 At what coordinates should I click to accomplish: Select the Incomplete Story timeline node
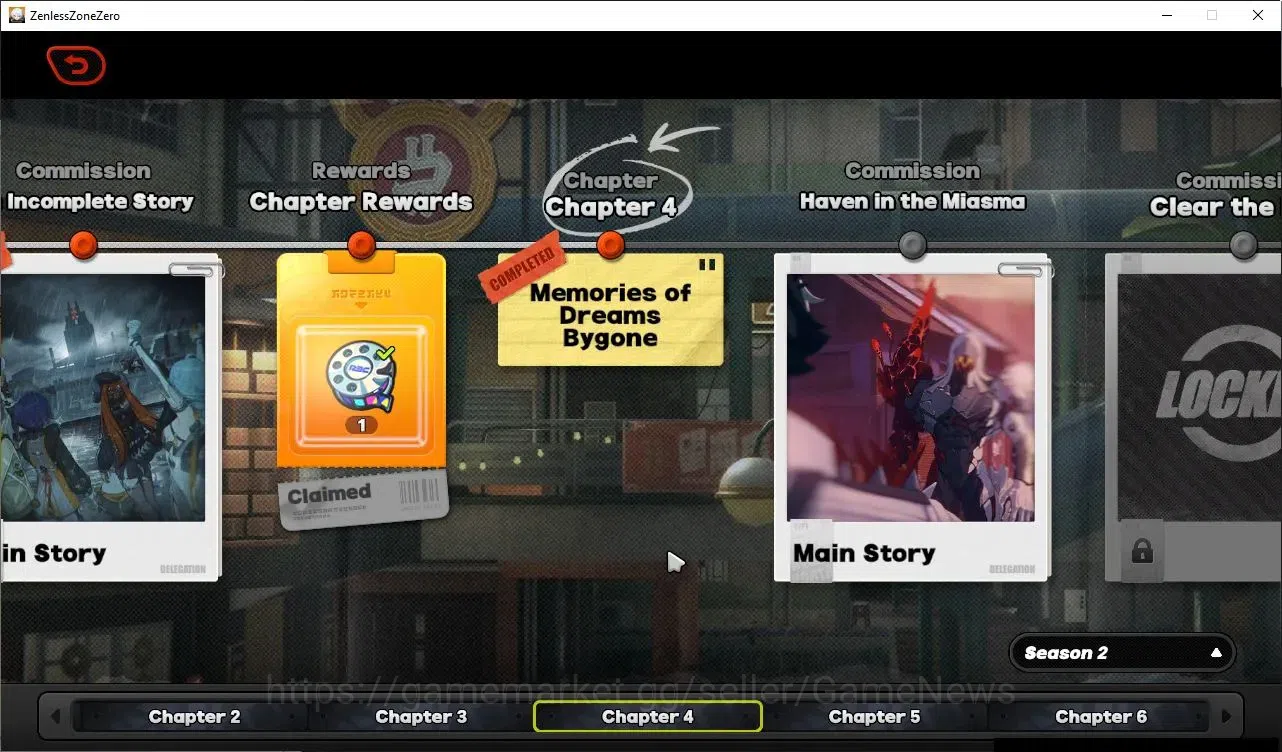tap(84, 244)
